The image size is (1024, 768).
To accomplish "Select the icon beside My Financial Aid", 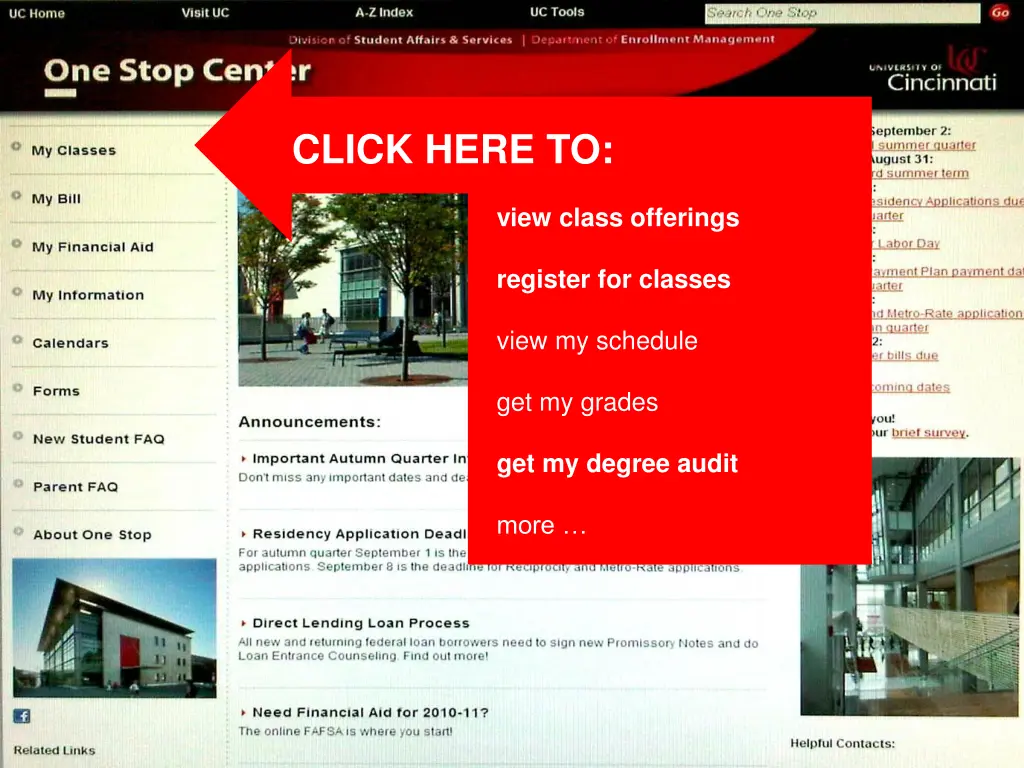I will (15, 241).
